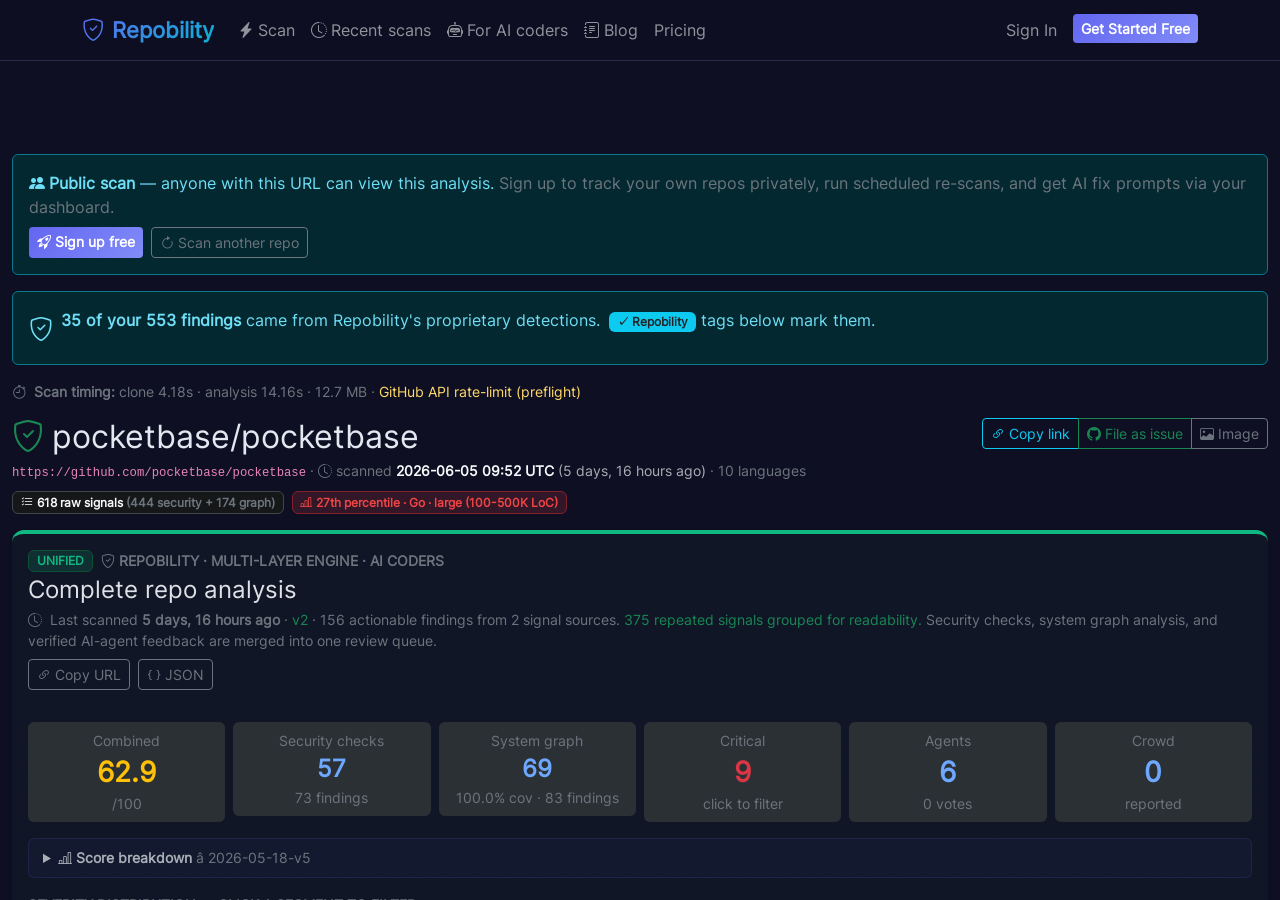Click the bar chart icon in Score breakdown
The width and height of the screenshot is (1280, 900).
(x=65, y=858)
